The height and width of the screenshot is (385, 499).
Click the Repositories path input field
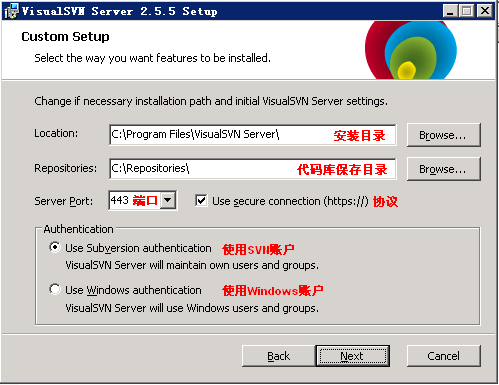pos(253,169)
